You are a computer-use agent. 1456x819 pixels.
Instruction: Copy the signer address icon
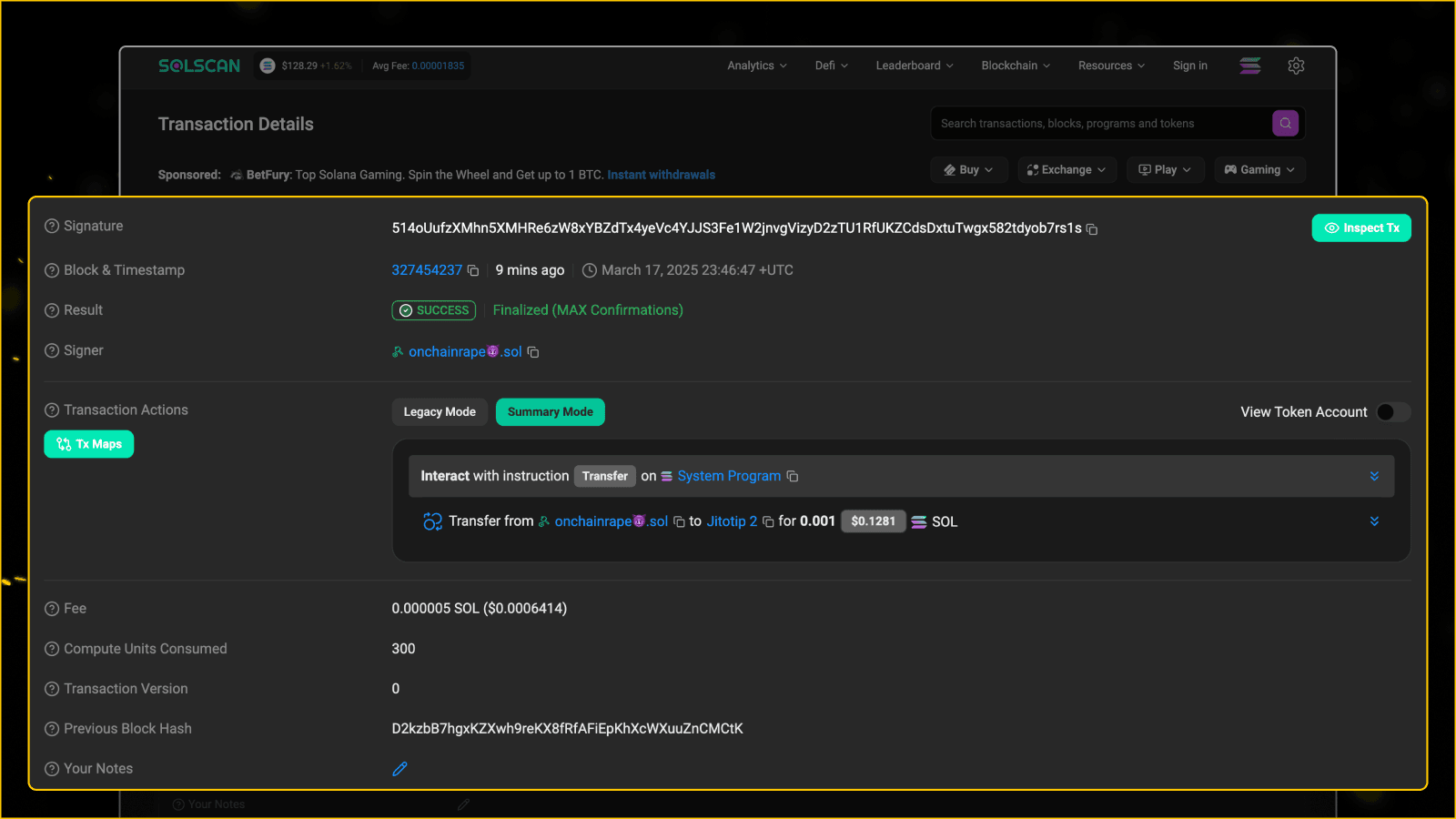click(533, 352)
